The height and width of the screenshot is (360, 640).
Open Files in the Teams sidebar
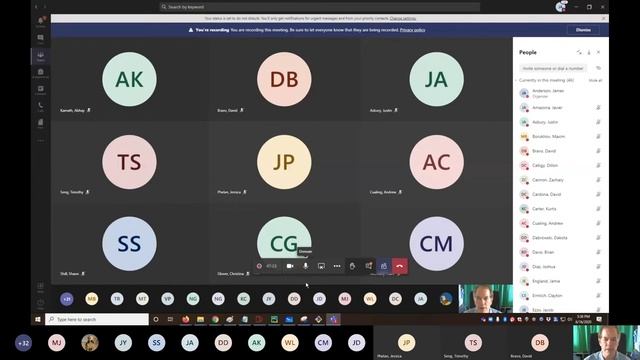[40, 123]
